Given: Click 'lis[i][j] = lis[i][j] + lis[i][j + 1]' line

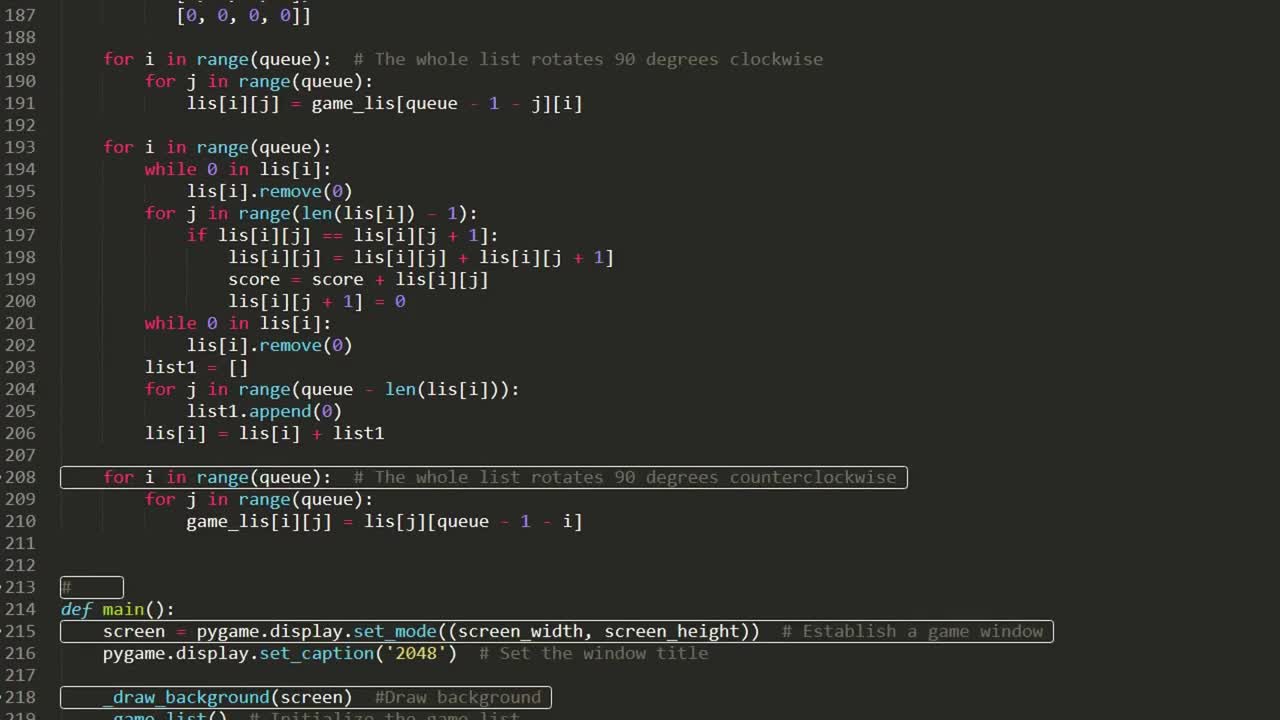Looking at the screenshot, I should [421, 257].
